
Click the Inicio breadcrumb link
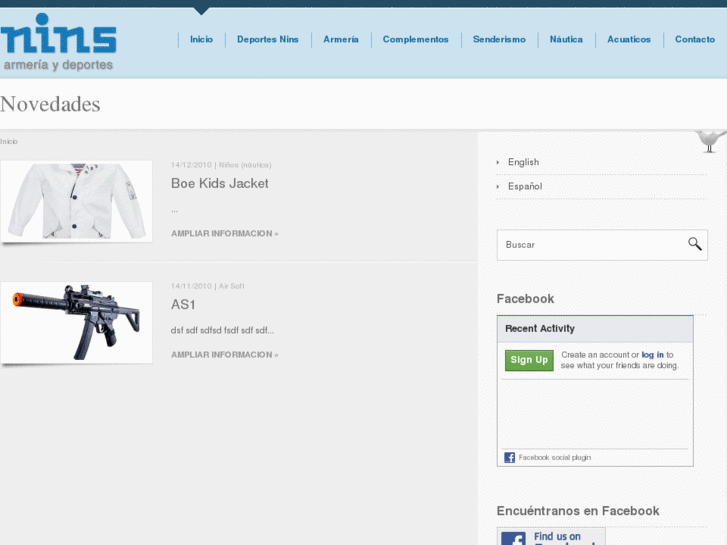click(x=9, y=141)
